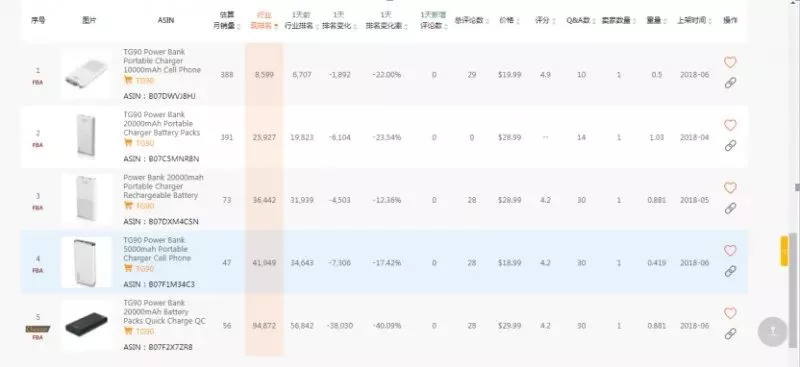The image size is (800, 367).
Task: Click the $29.99 price cell
Action: tap(509, 326)
